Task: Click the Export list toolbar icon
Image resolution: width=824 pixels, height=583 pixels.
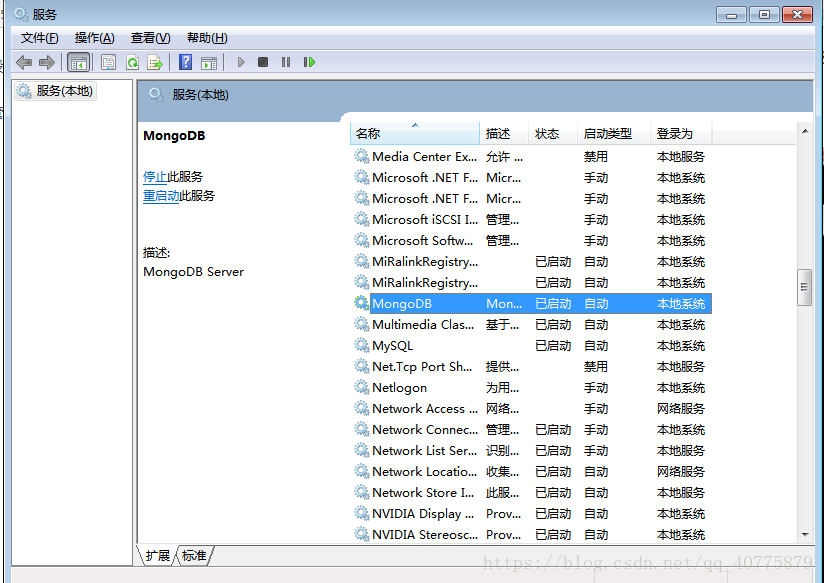Action: point(155,63)
